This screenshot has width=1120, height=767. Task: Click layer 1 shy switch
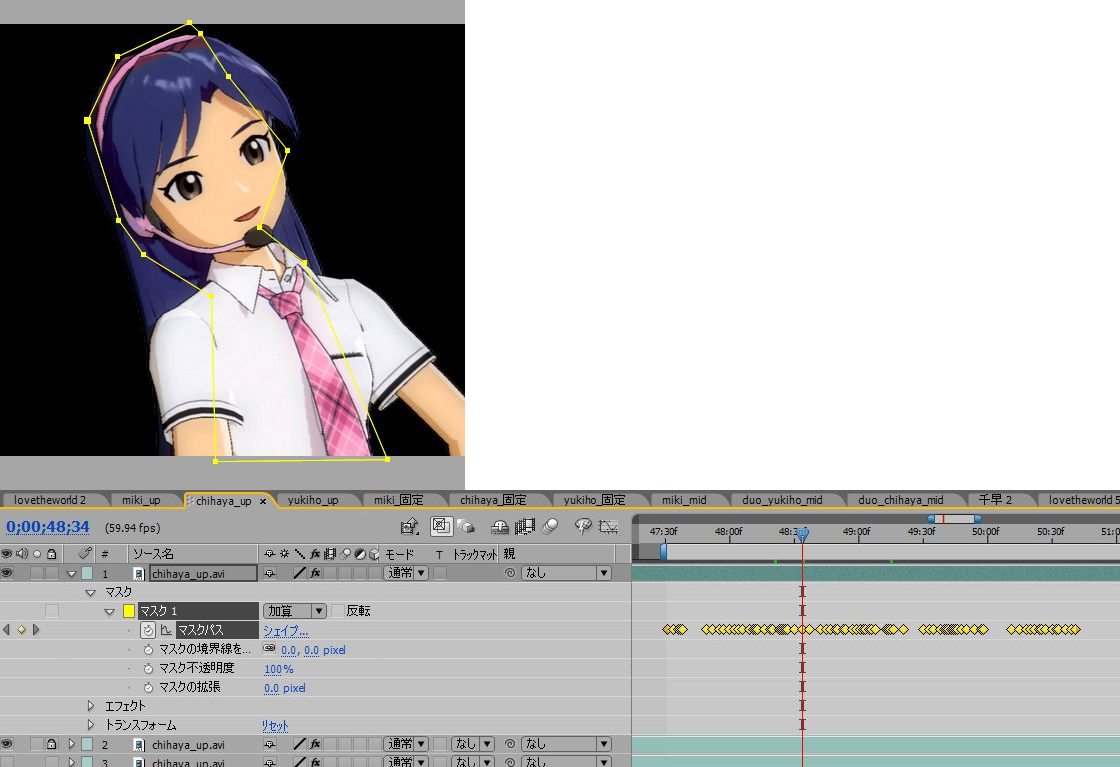(x=269, y=573)
